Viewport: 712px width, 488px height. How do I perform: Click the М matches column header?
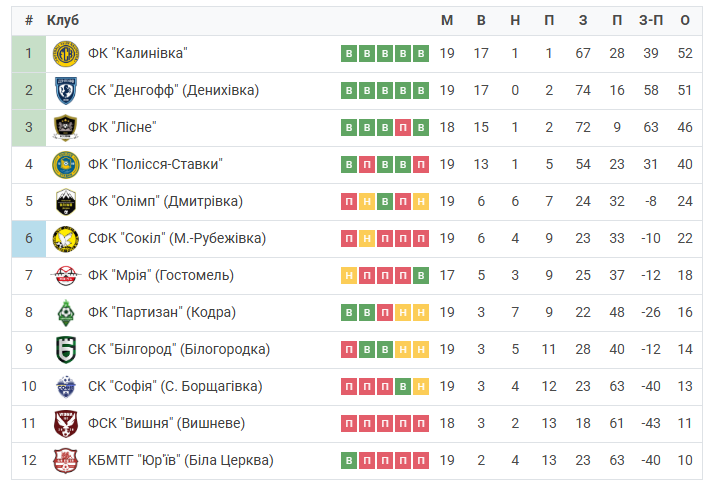click(447, 20)
